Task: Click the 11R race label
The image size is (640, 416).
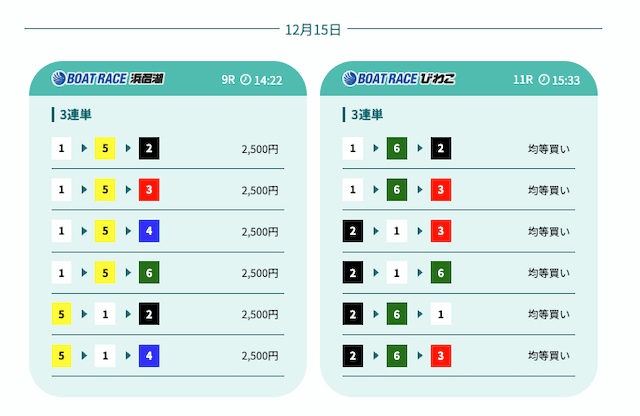Action: point(522,80)
